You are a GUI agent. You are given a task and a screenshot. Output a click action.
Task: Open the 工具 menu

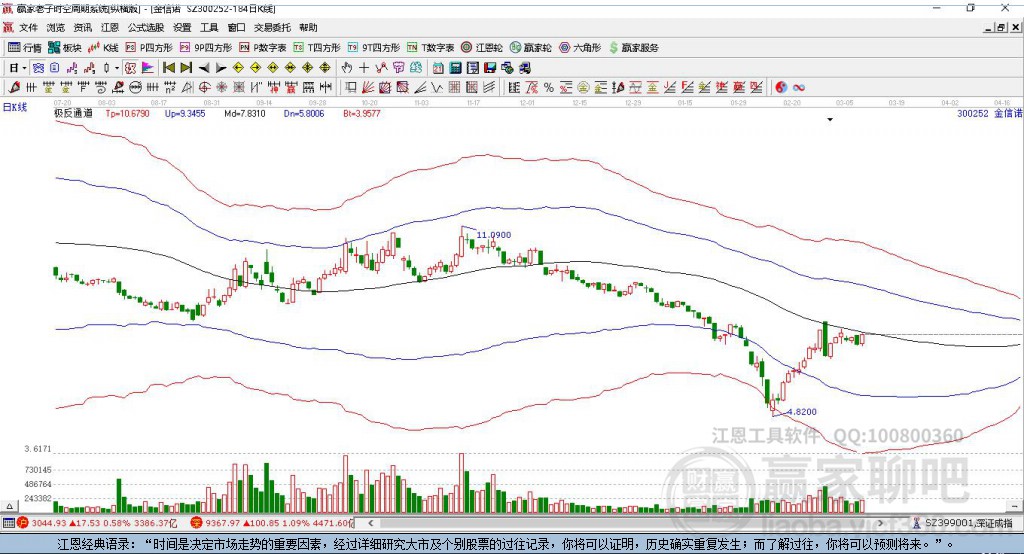(x=209, y=27)
